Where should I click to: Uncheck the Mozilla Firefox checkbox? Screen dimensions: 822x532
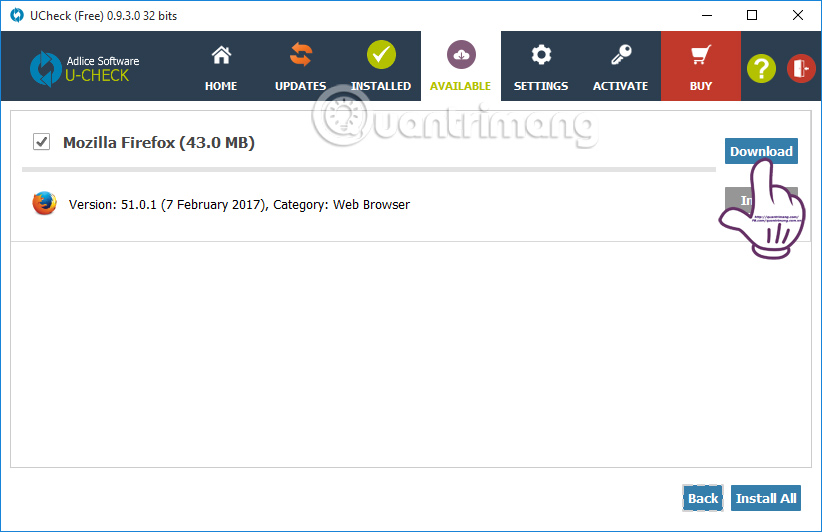coord(42,142)
